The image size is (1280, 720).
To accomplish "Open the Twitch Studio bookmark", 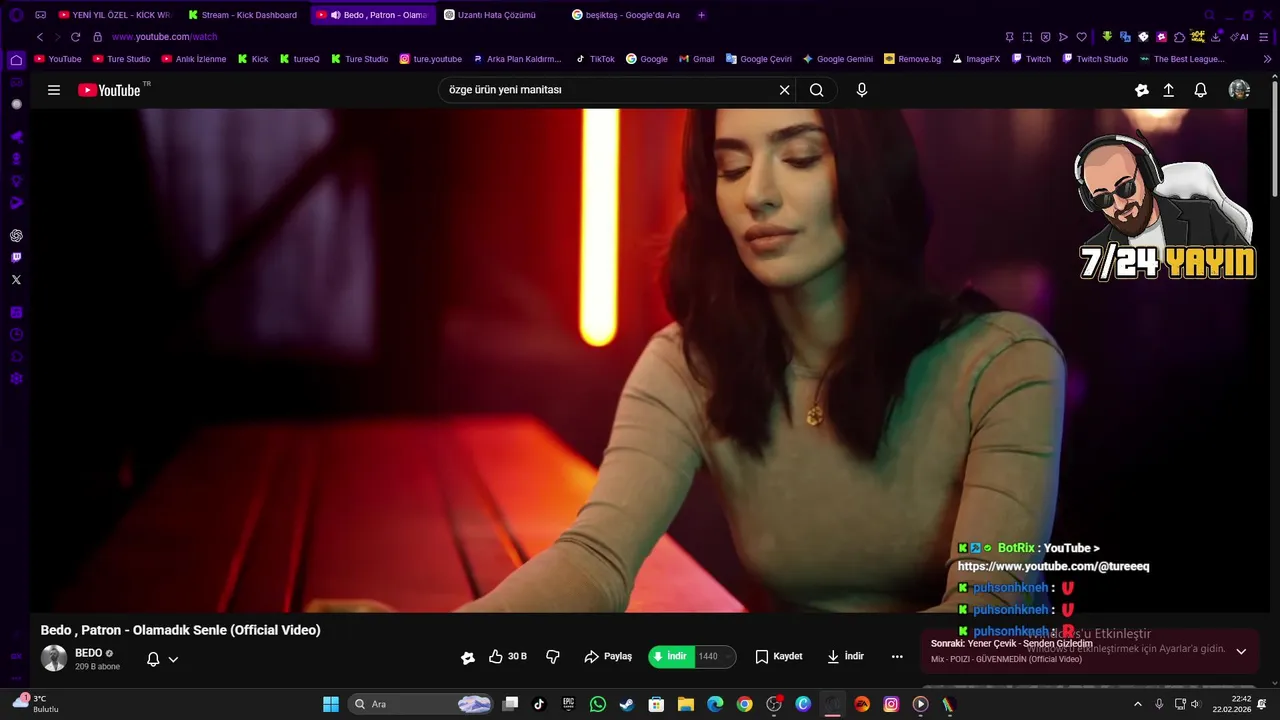I will (x=1093, y=59).
